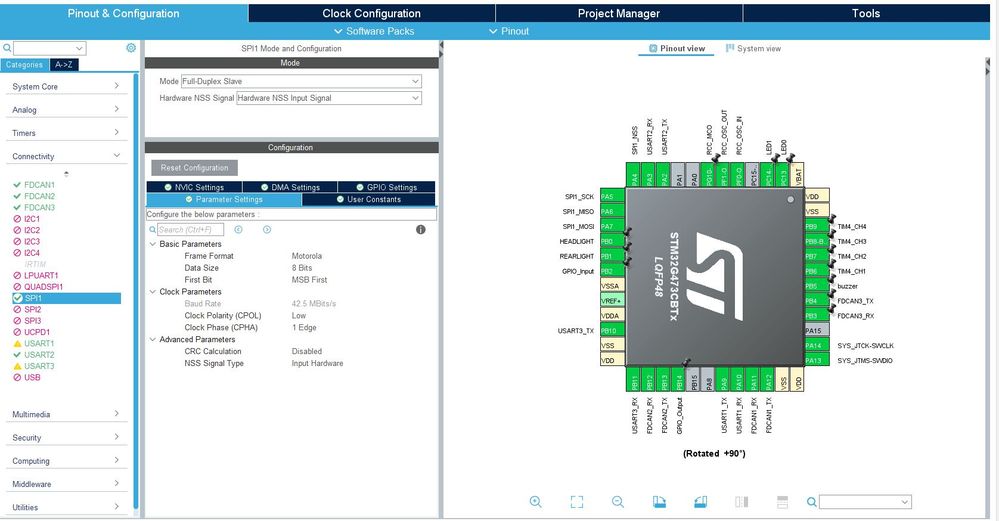Open Hardware NSS Signal dropdown
999x521 pixels.
click(329, 98)
